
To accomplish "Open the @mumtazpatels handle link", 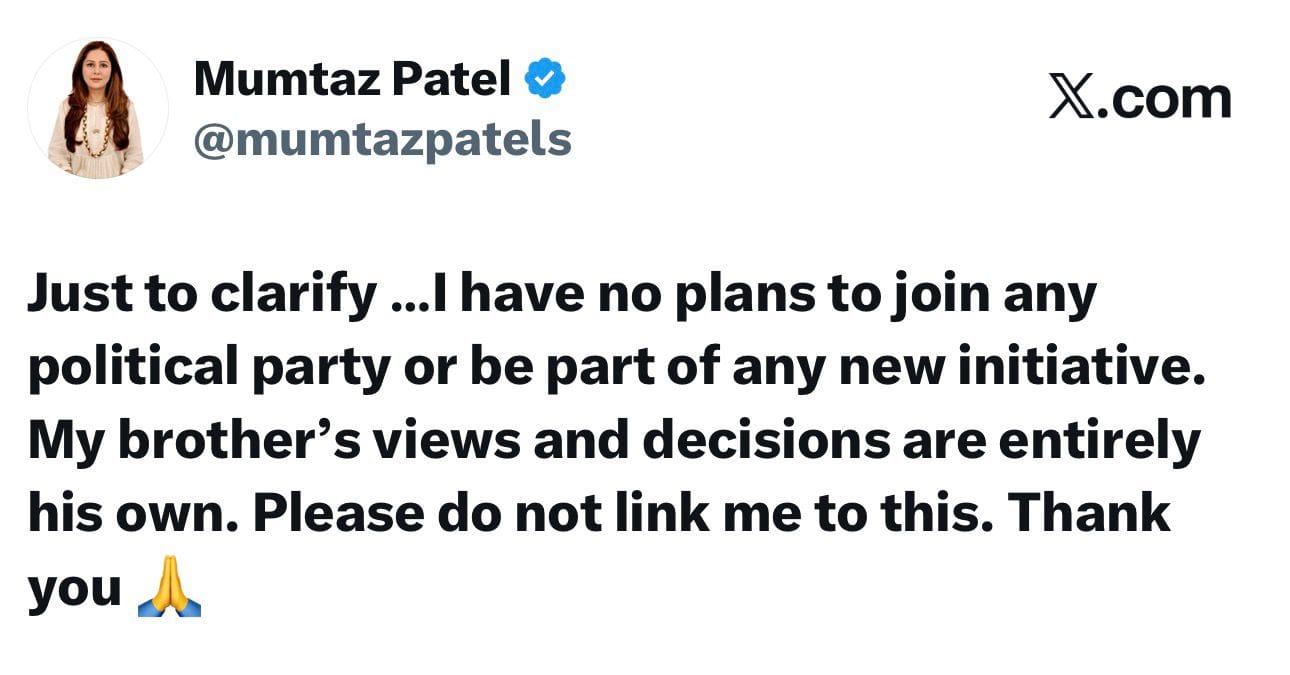I will (382, 140).
